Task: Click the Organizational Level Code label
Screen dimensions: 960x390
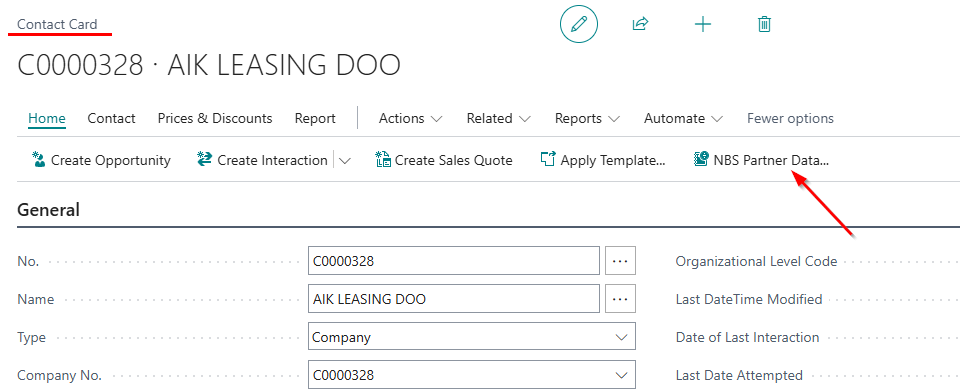Action: 756,261
